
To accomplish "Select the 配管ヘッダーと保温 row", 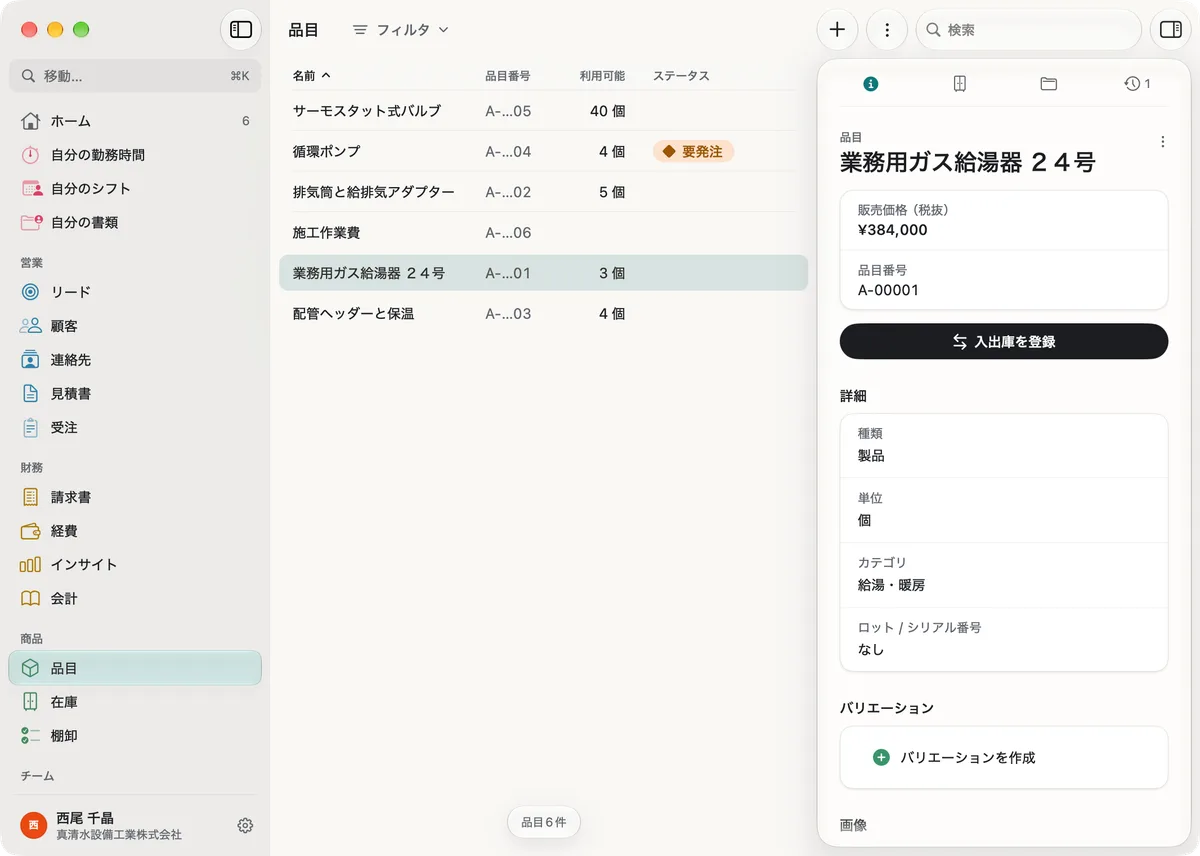I will pyautogui.click(x=543, y=314).
